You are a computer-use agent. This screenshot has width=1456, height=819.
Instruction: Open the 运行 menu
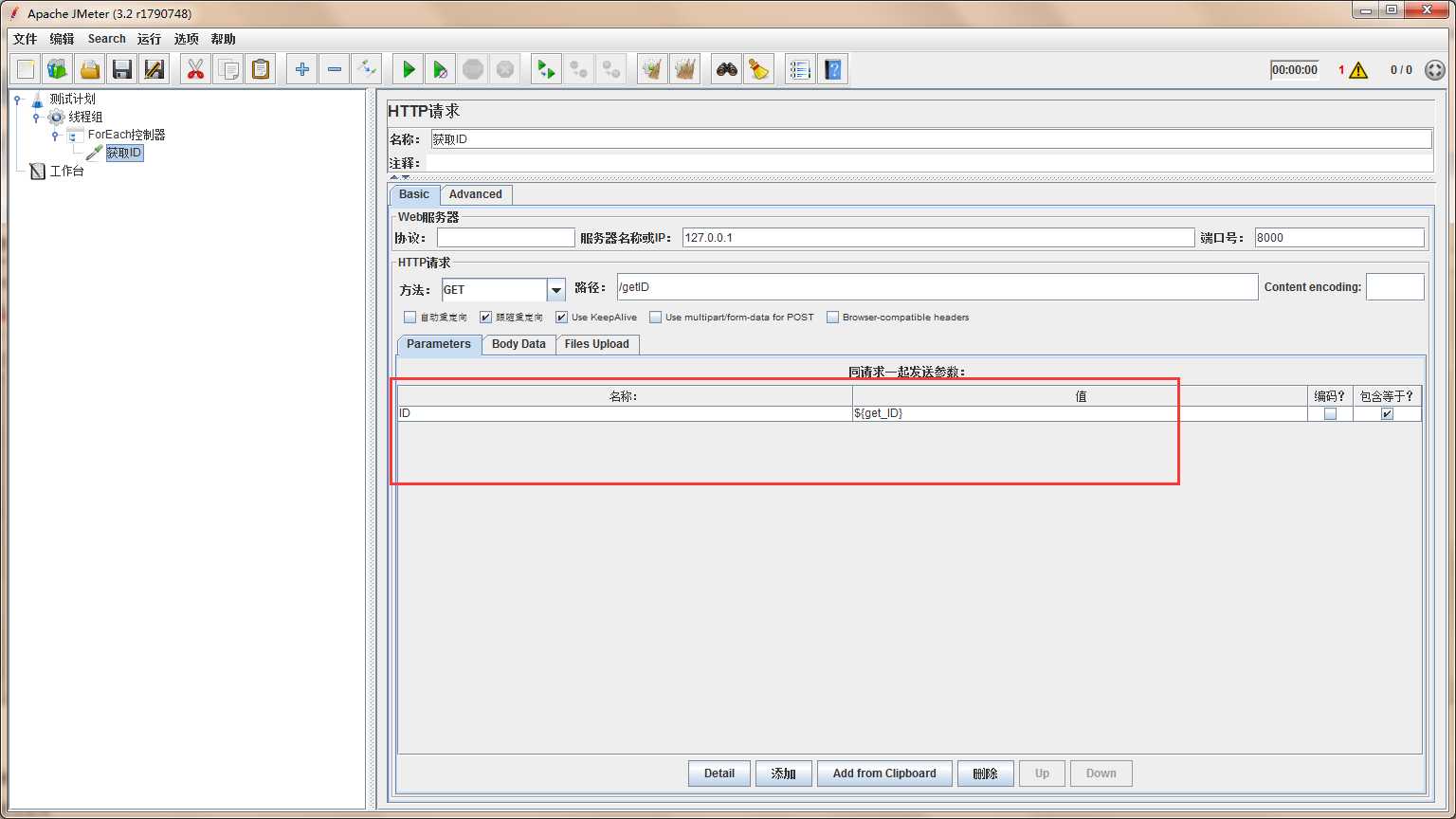(149, 39)
